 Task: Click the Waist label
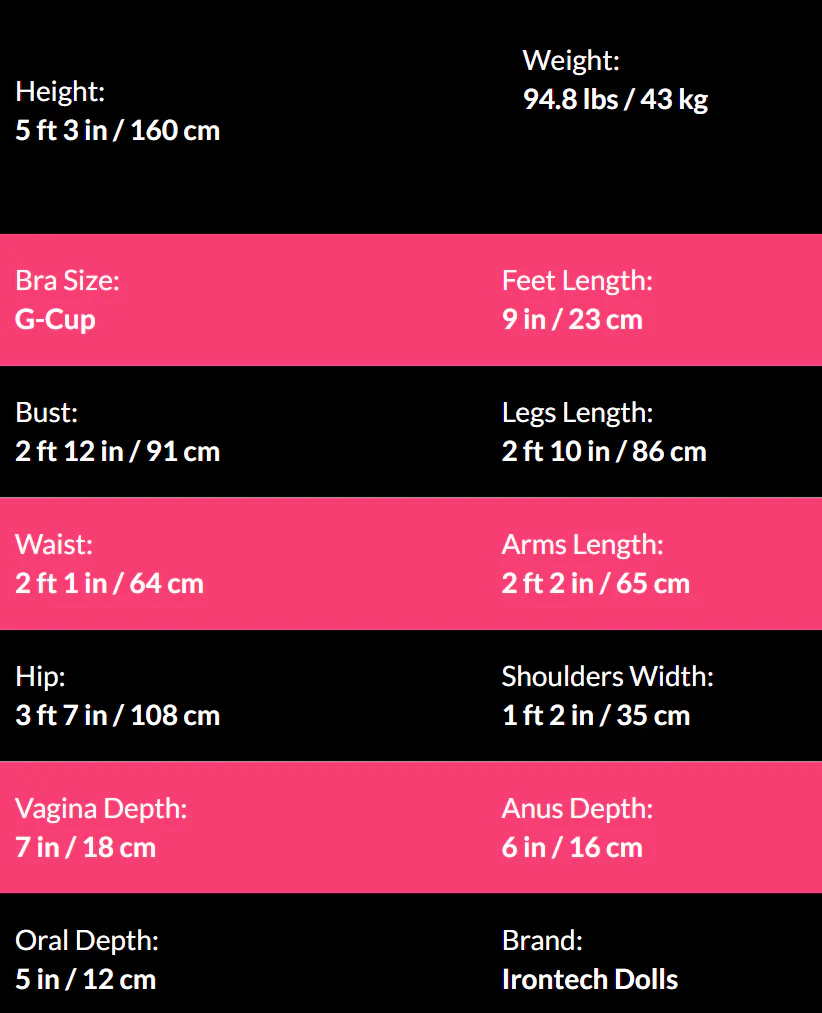click(53, 545)
